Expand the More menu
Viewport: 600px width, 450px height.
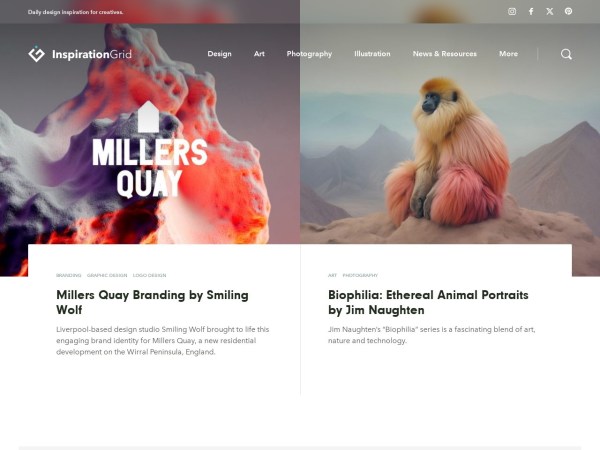click(508, 54)
